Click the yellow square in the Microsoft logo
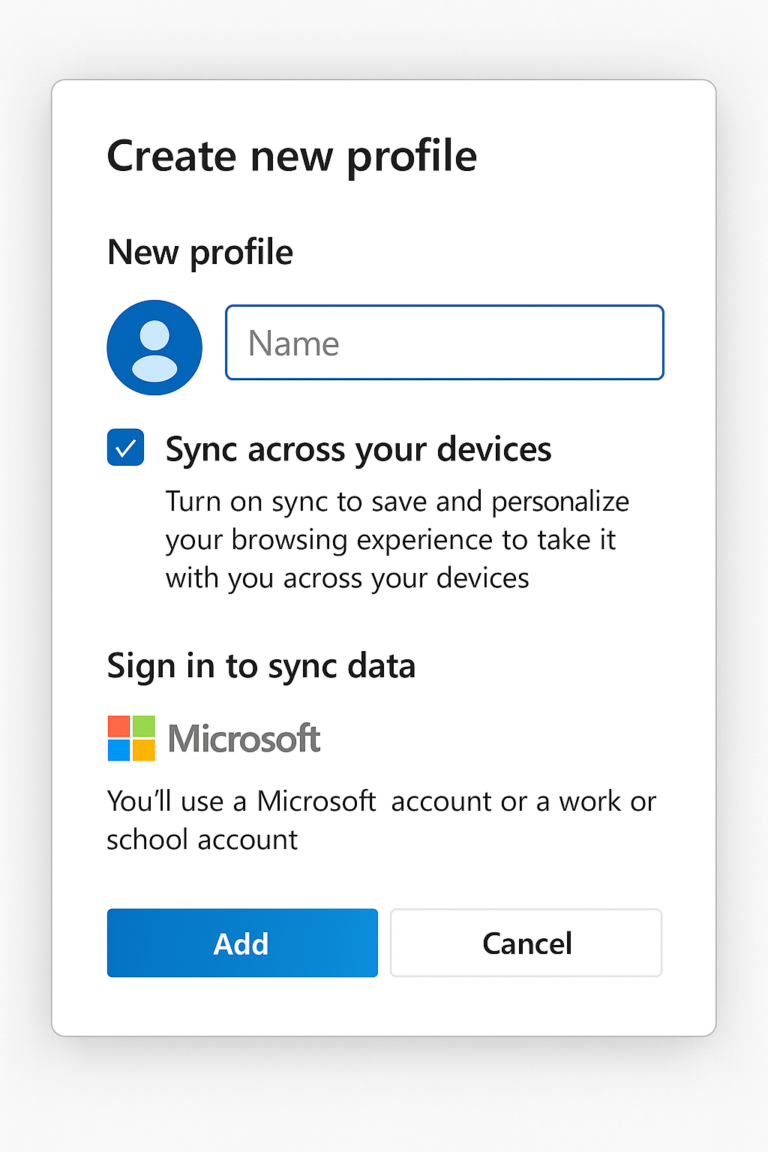This screenshot has height=1152, width=768. pyautogui.click(x=143, y=751)
